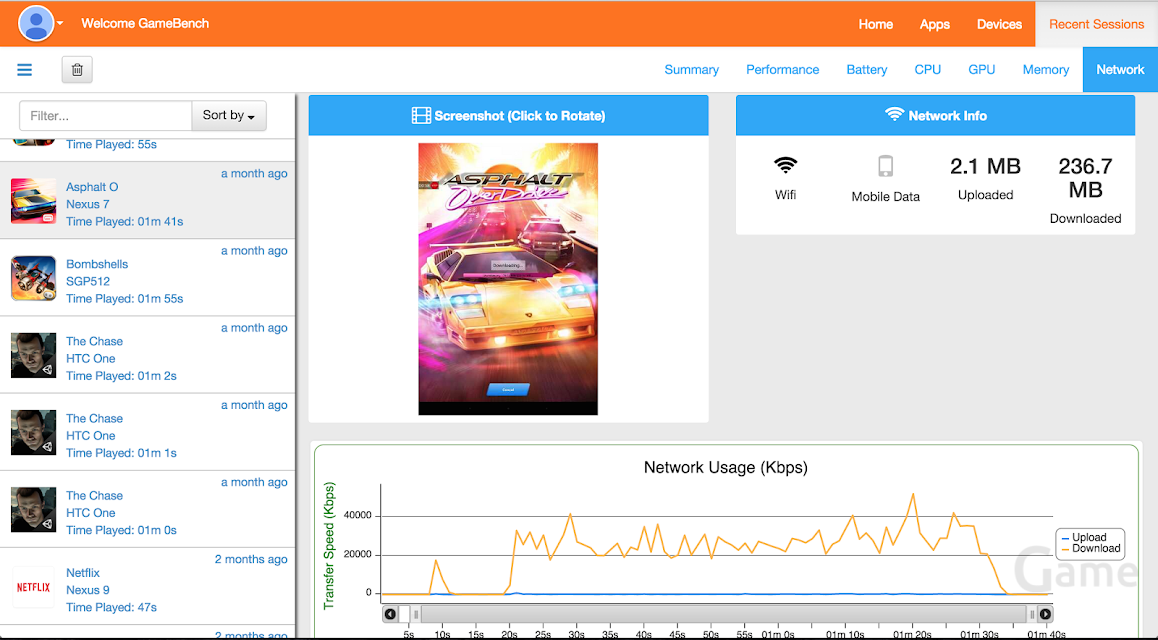
Task: Select the Asphalt O Nexus 7 session
Action: click(x=148, y=200)
